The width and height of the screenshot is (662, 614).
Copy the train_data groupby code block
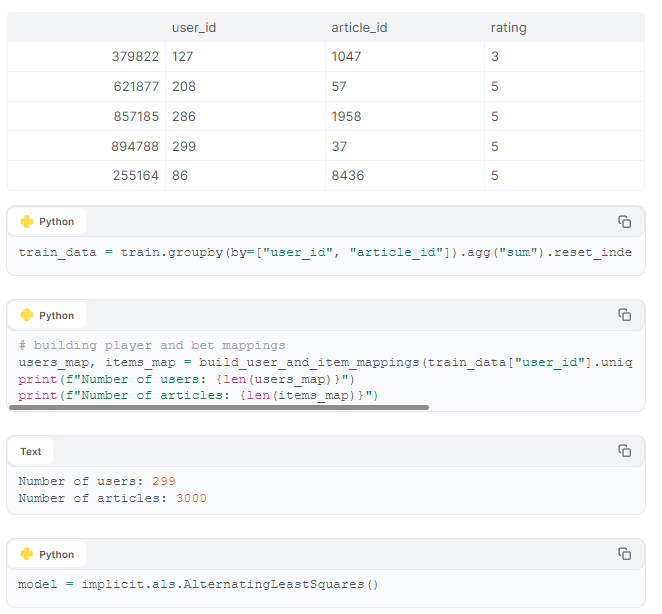coord(624,222)
